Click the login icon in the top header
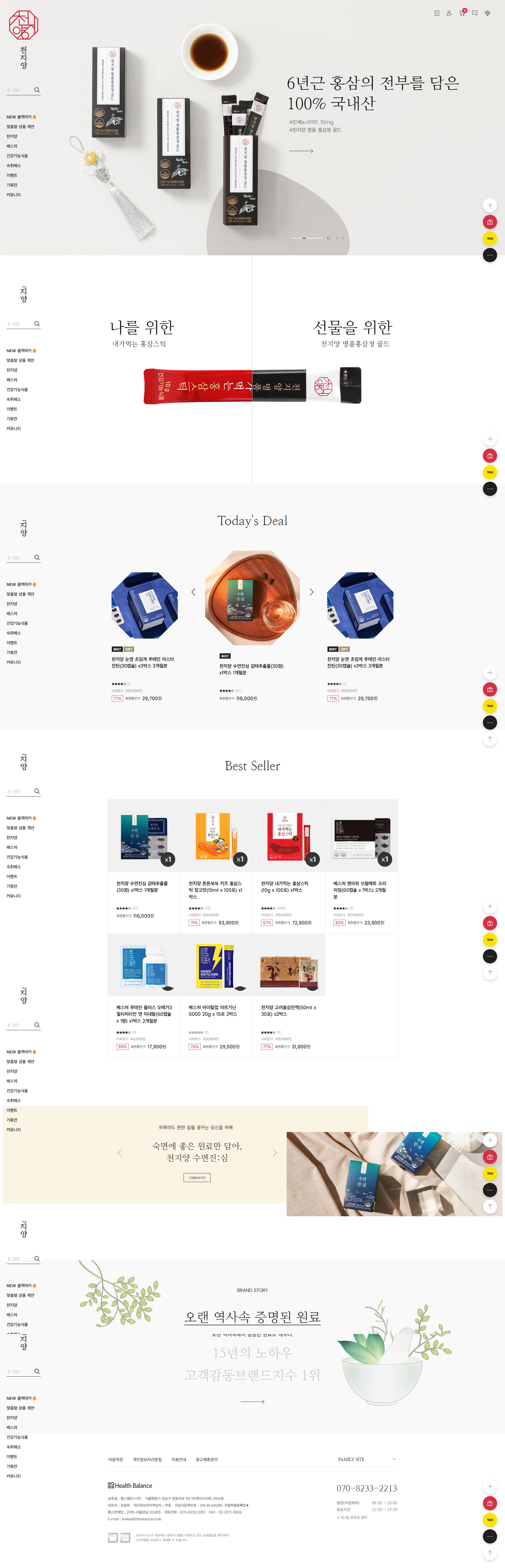The height and width of the screenshot is (1568, 505). [436, 13]
